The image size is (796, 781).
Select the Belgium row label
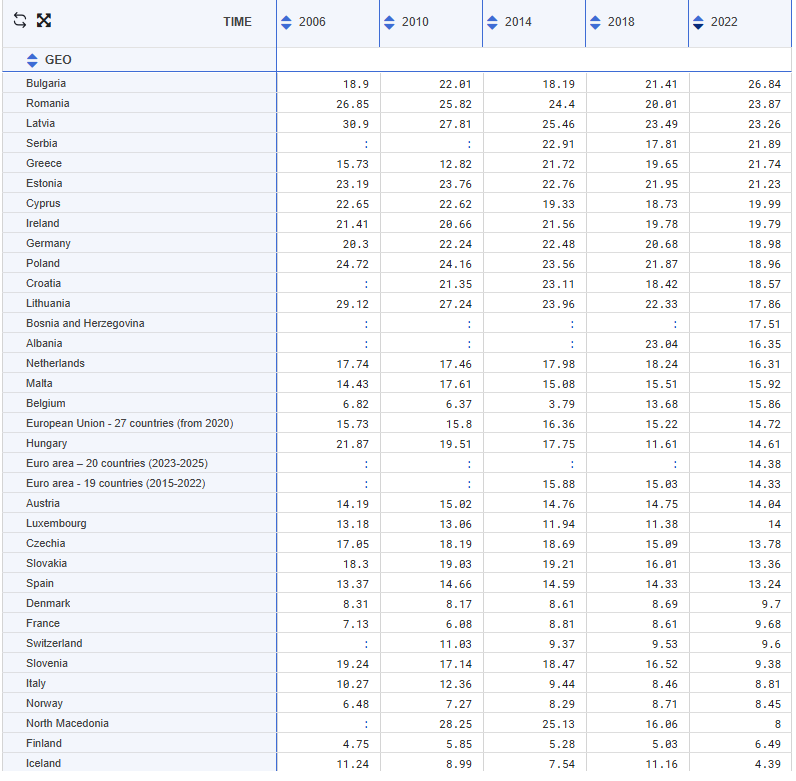pyautogui.click(x=46, y=403)
